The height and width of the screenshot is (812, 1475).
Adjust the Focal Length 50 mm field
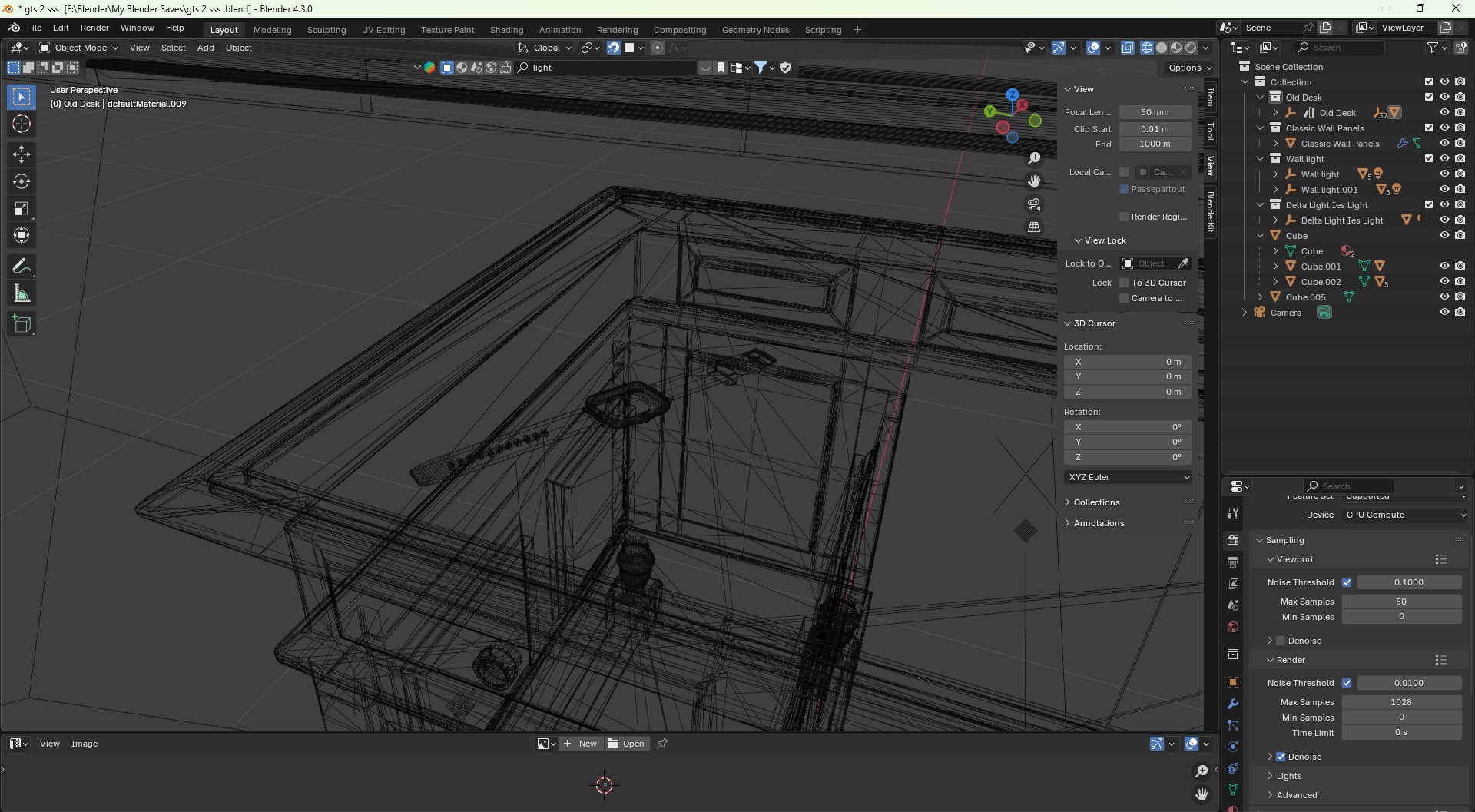1155,112
